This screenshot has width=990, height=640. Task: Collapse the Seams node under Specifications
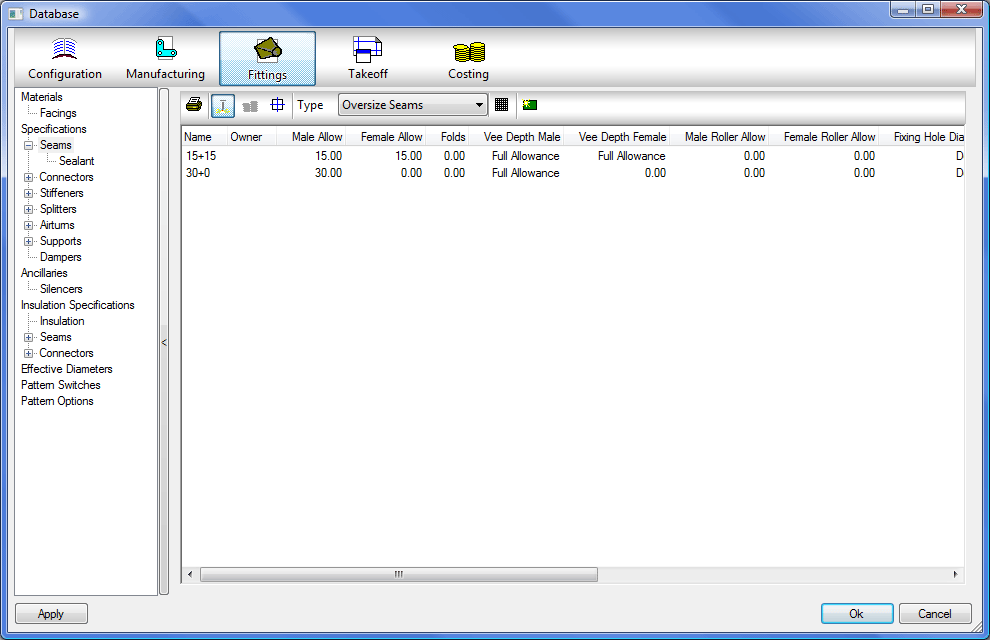tap(28, 145)
